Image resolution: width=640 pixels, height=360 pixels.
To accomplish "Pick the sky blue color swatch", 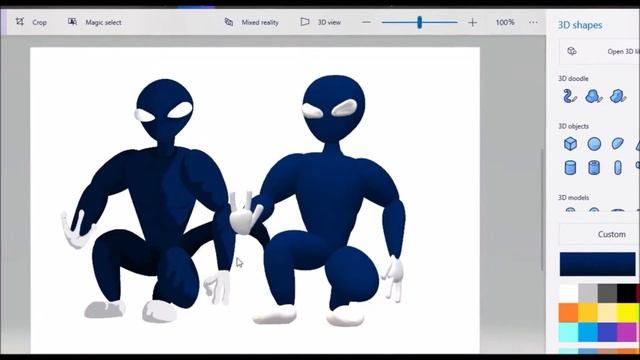I will [588, 332].
